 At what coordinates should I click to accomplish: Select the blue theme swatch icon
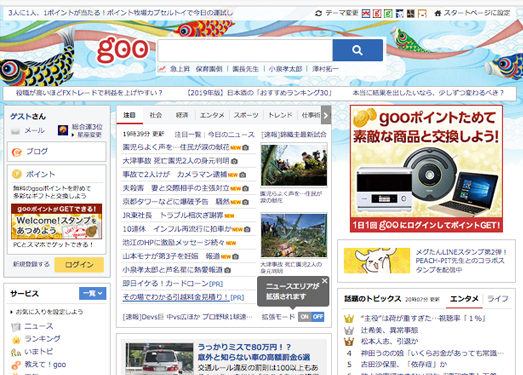pyautogui.click(x=366, y=13)
